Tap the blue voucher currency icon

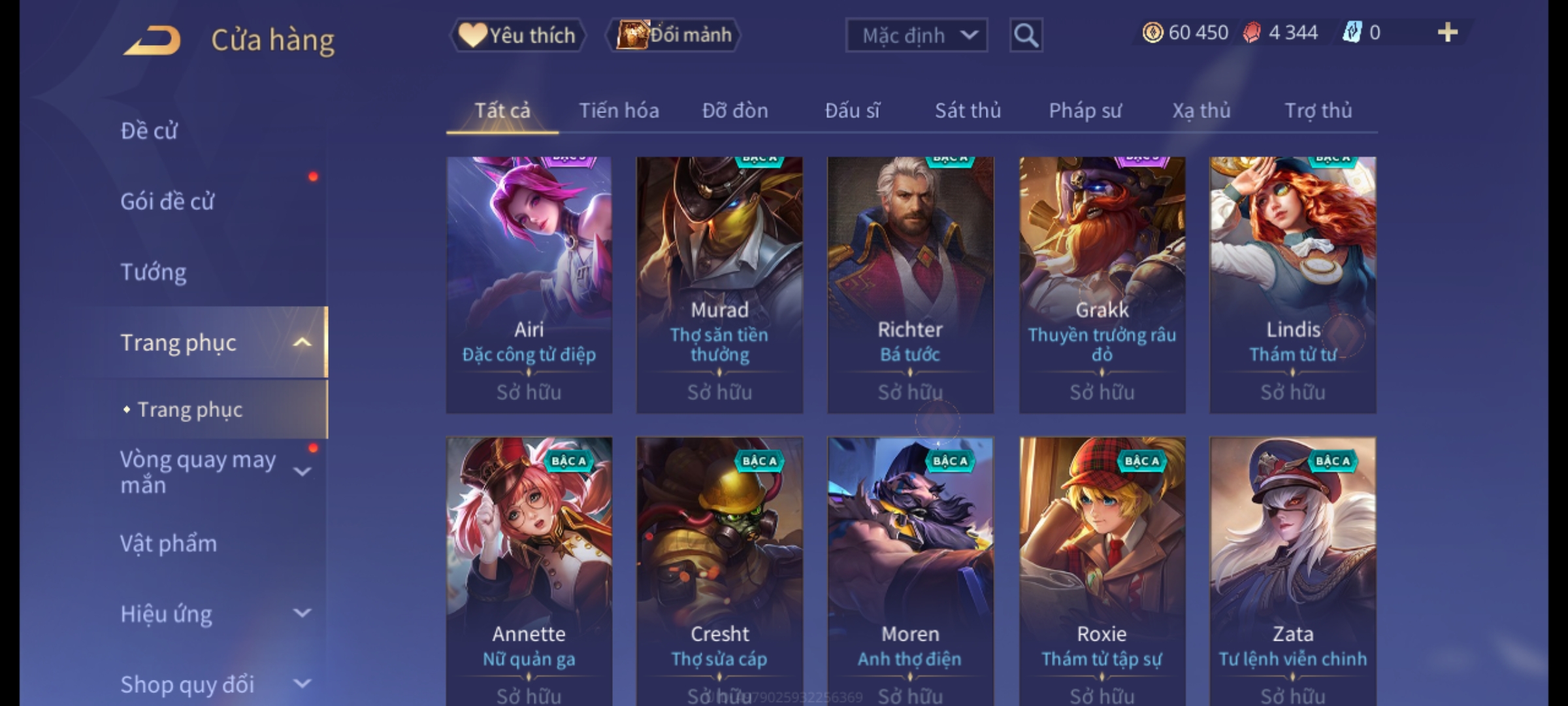click(1352, 33)
